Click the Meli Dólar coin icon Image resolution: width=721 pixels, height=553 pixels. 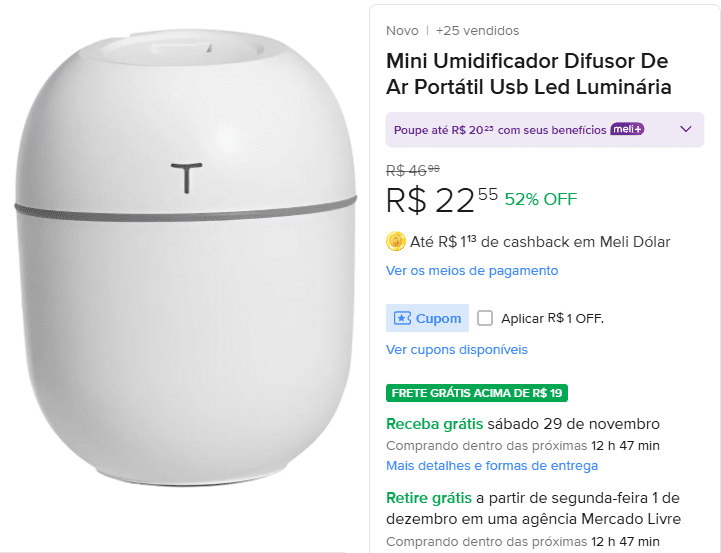click(395, 242)
